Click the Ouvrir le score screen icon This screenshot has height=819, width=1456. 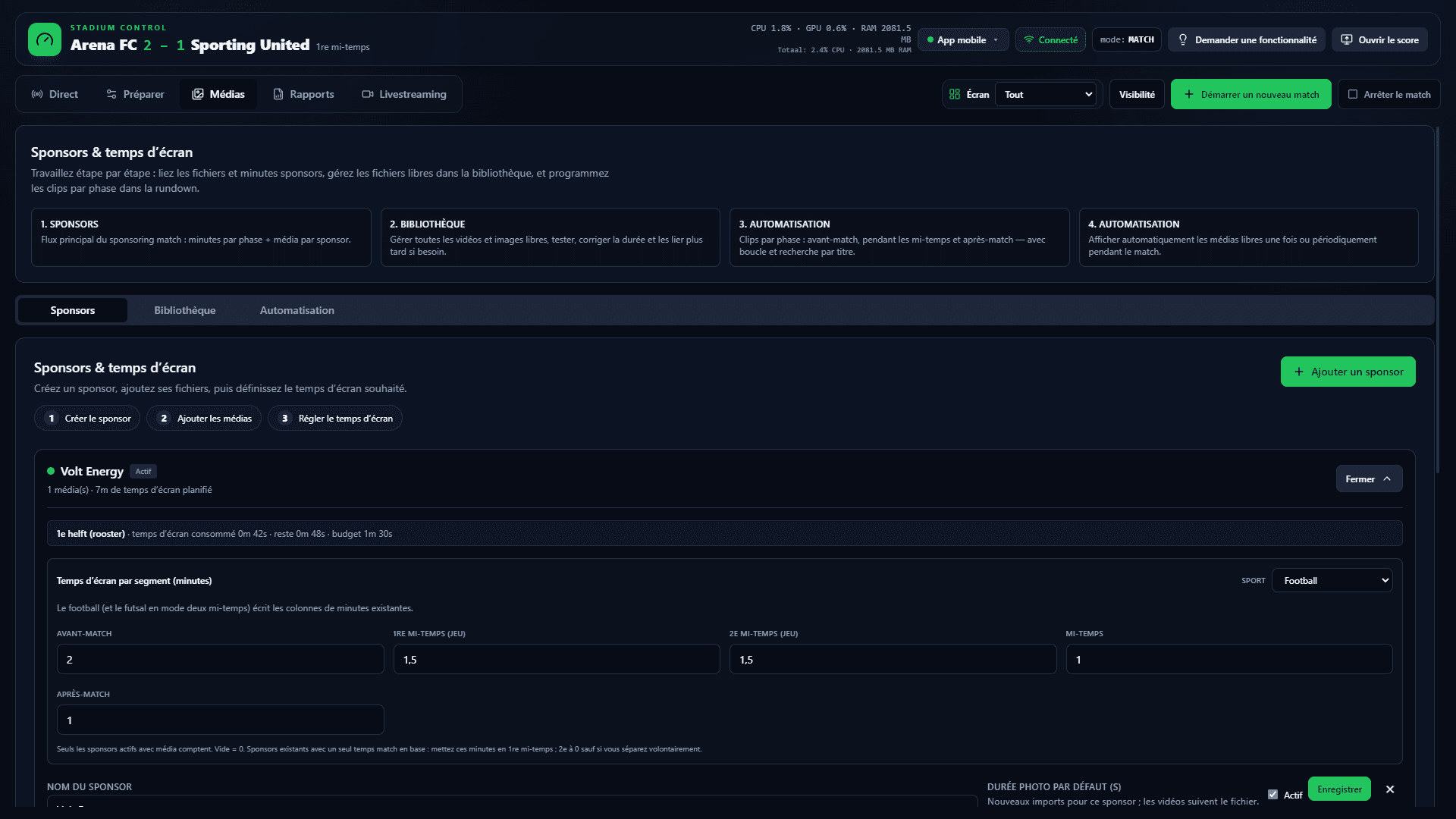1347,39
